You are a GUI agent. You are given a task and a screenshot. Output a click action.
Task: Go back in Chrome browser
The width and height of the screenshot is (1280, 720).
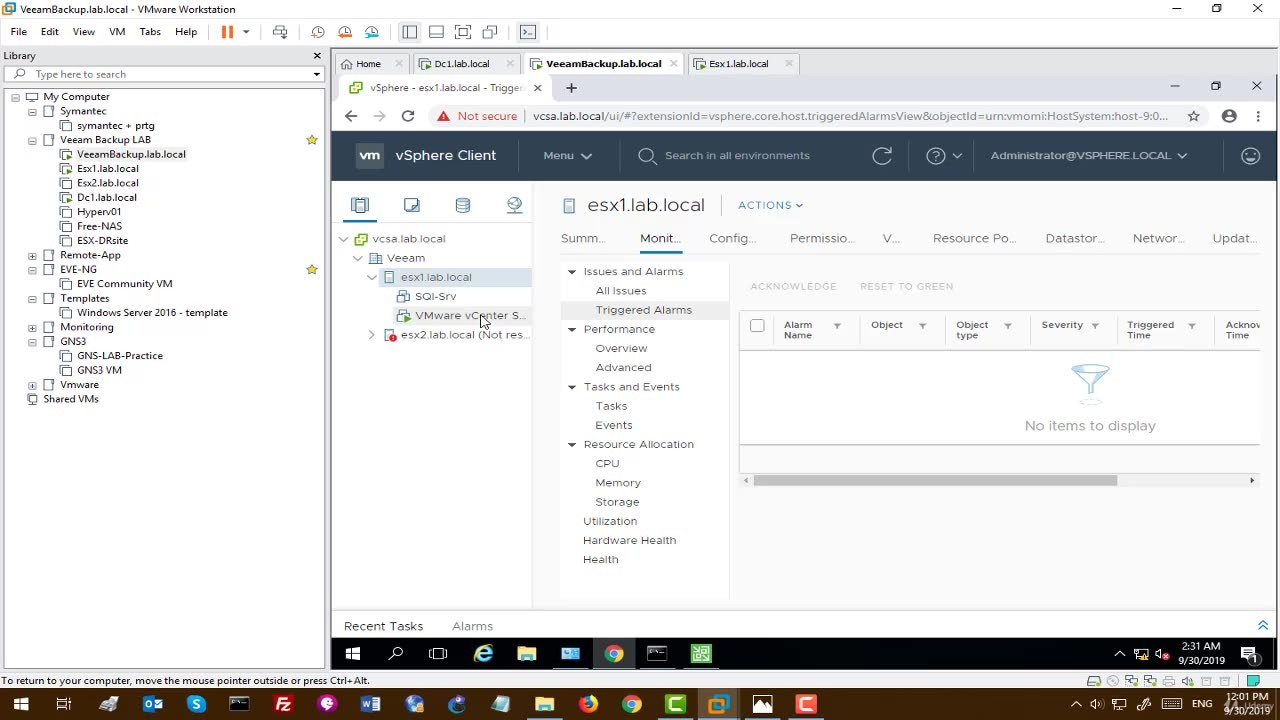pyautogui.click(x=351, y=116)
